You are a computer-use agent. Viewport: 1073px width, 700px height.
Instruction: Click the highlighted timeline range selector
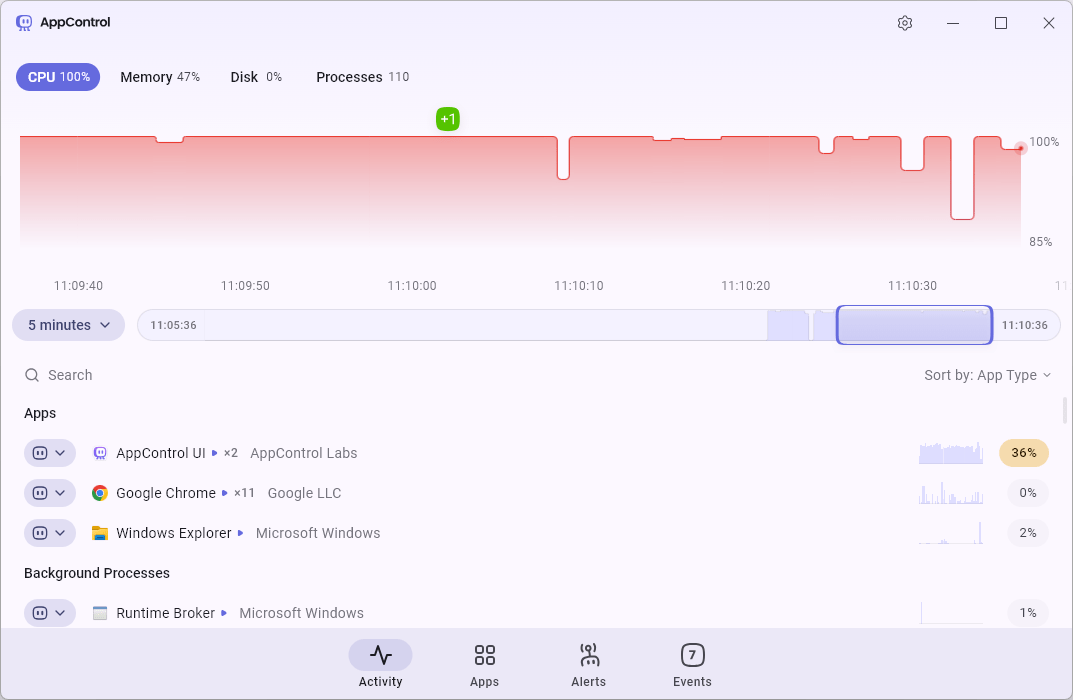tap(914, 325)
